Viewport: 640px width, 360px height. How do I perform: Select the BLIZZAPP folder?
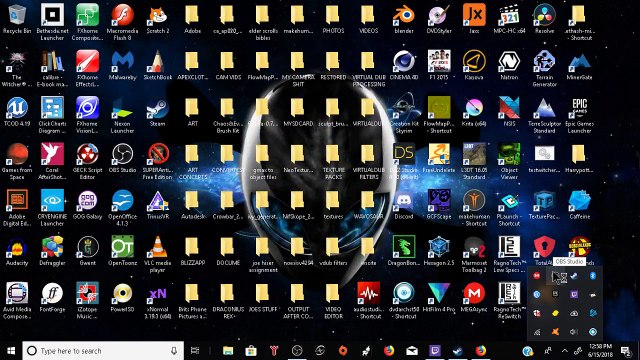coord(193,251)
